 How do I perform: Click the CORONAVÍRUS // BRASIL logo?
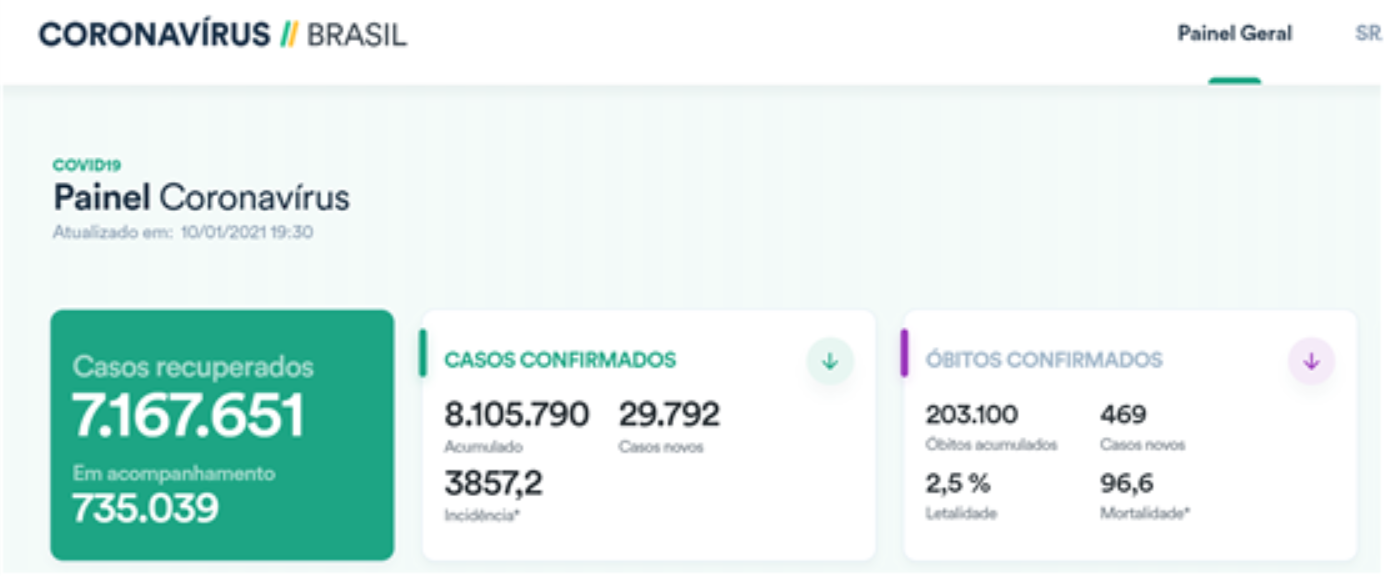pyautogui.click(x=222, y=34)
